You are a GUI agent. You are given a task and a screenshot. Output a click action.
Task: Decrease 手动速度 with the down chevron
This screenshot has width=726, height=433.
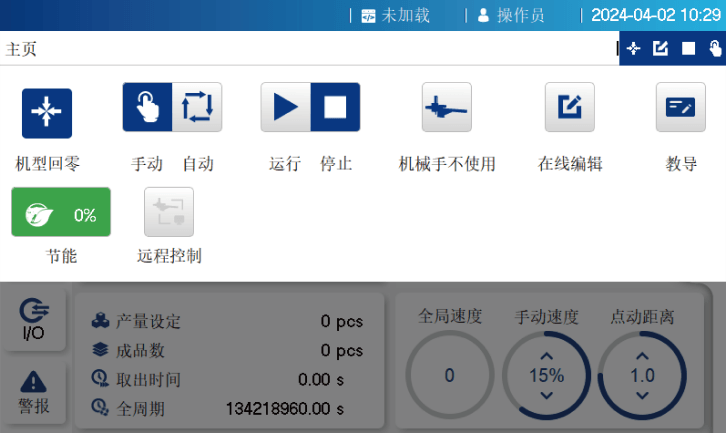(546, 396)
